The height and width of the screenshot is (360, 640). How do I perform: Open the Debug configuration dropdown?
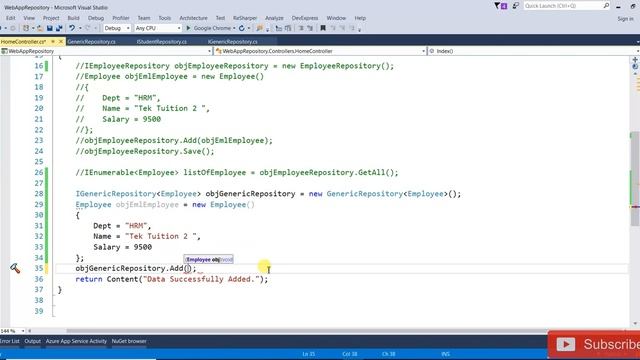click(117, 28)
